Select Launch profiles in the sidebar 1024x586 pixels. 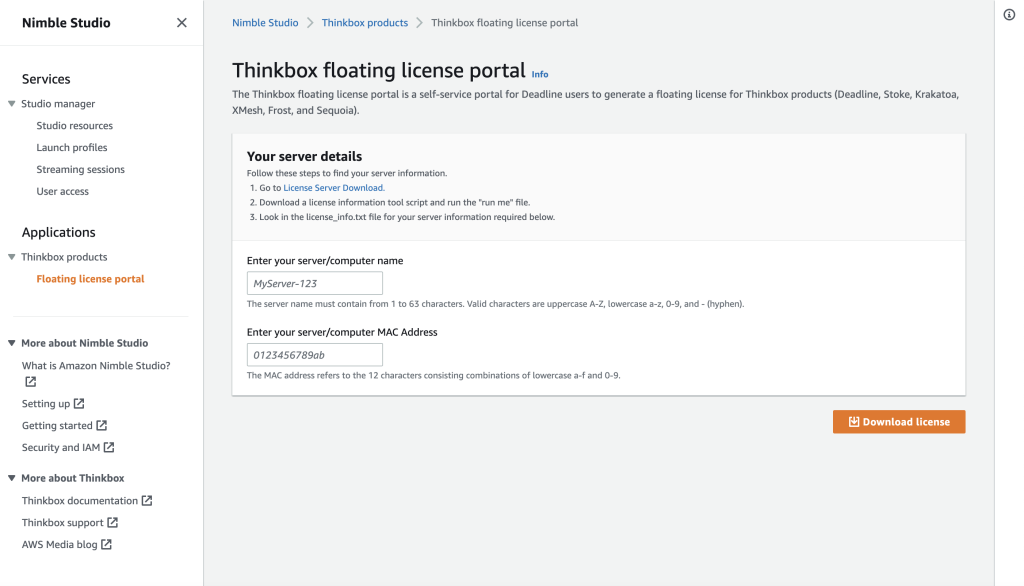point(72,147)
